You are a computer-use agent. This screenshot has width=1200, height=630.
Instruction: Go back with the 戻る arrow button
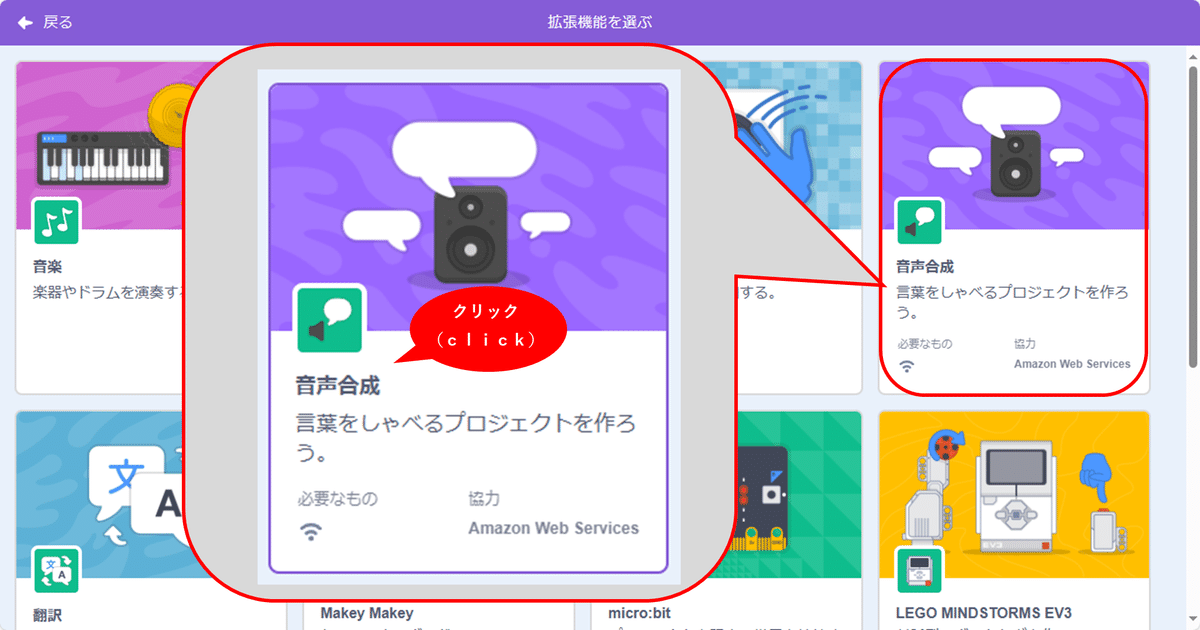tap(45, 22)
